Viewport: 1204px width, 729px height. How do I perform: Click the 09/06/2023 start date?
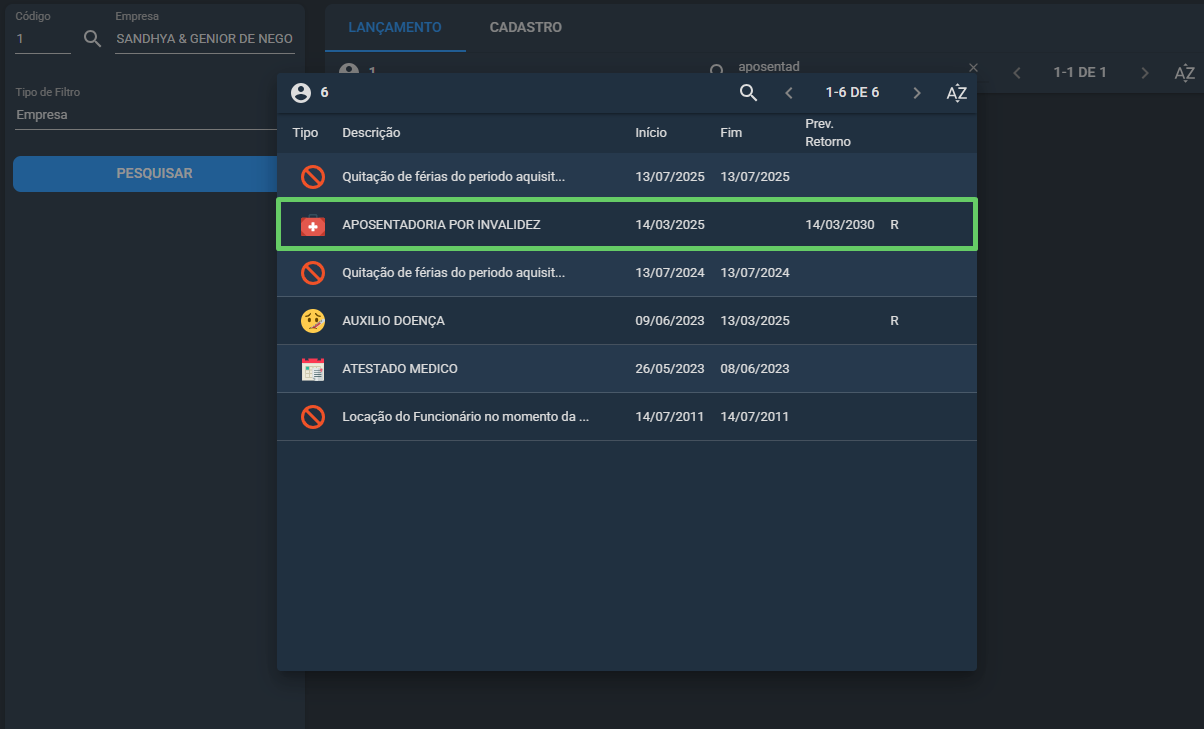[670, 321]
